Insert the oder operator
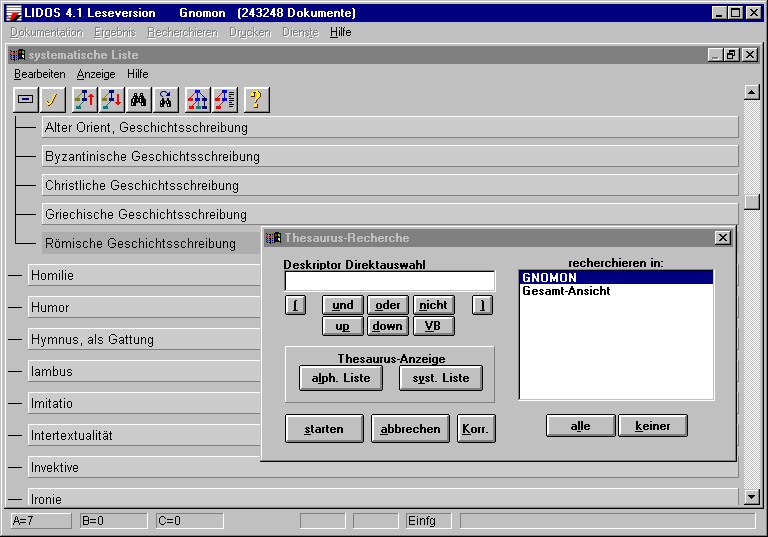 point(388,305)
